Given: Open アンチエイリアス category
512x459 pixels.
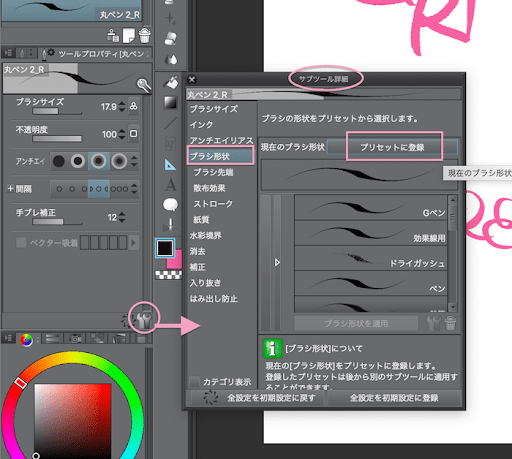Looking at the screenshot, I should pyautogui.click(x=221, y=140).
